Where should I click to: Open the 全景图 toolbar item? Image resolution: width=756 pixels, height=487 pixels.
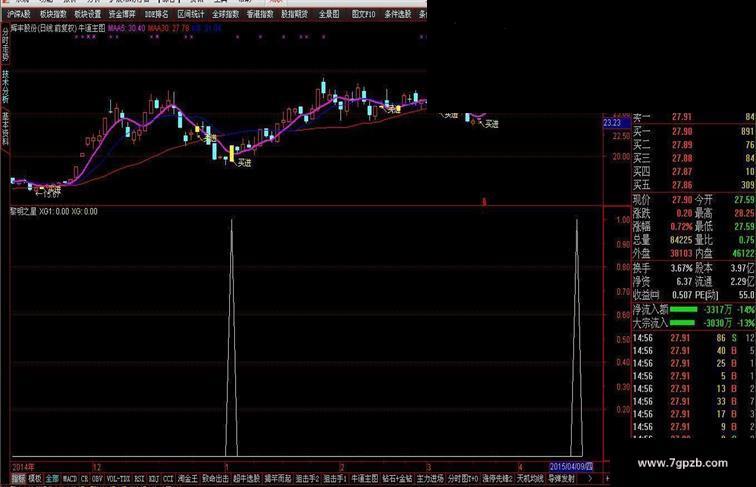(329, 14)
